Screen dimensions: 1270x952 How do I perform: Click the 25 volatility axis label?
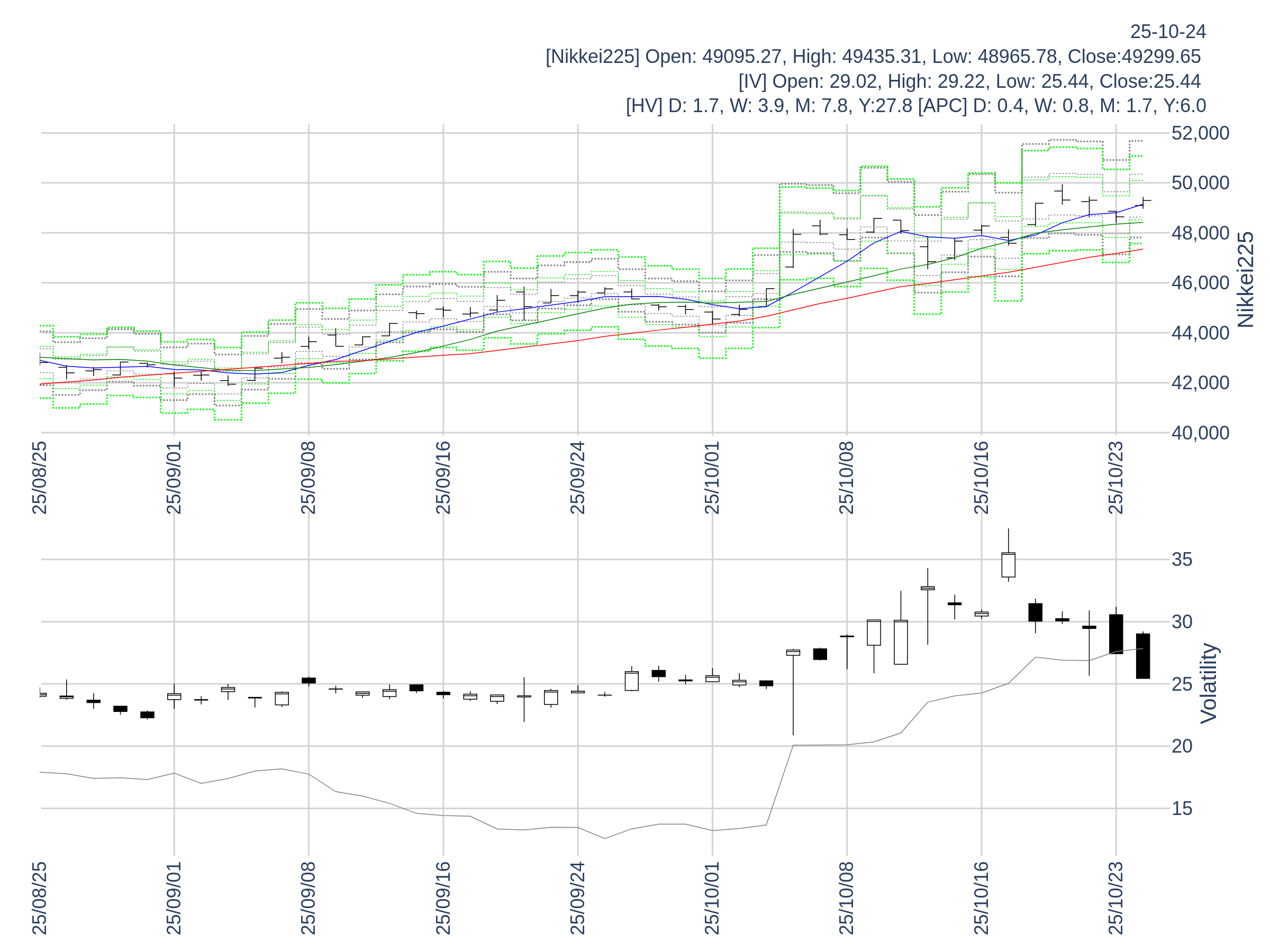coord(1182,684)
